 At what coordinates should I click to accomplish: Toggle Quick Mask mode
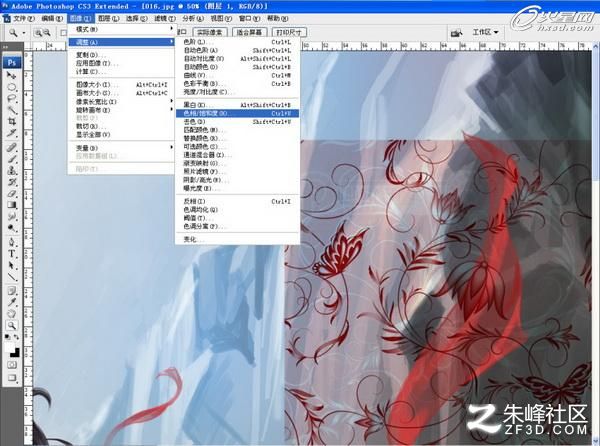11,365
